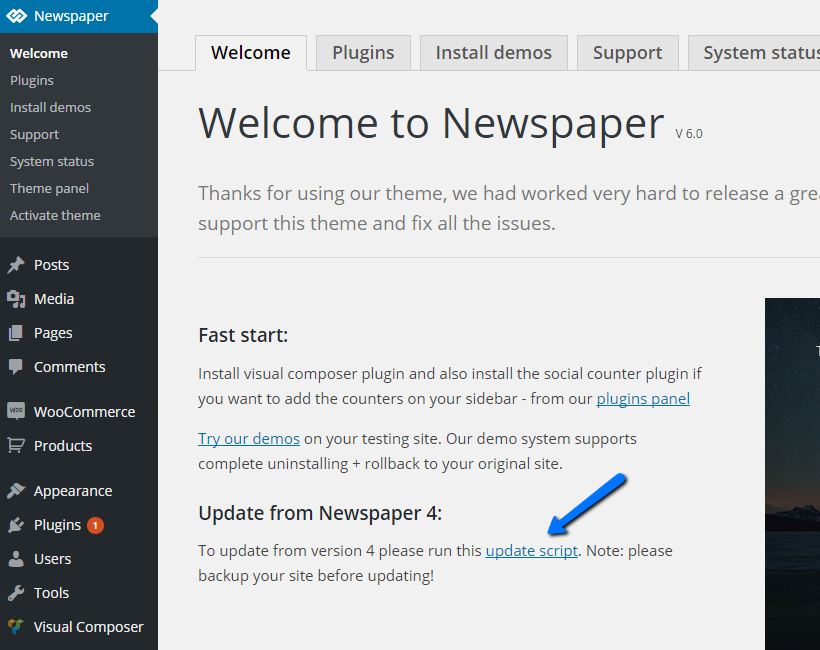
Task: Click Activate theme in the sidebar
Action: [x=55, y=215]
